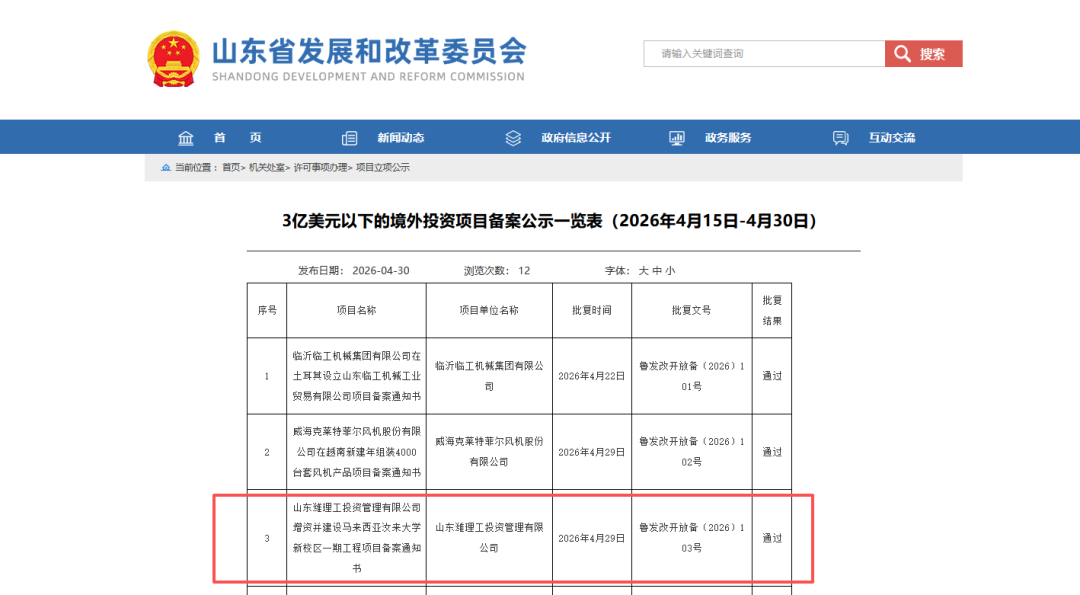Click the layers icon beside 政府信息公开
The image size is (1080, 595).
tap(513, 138)
